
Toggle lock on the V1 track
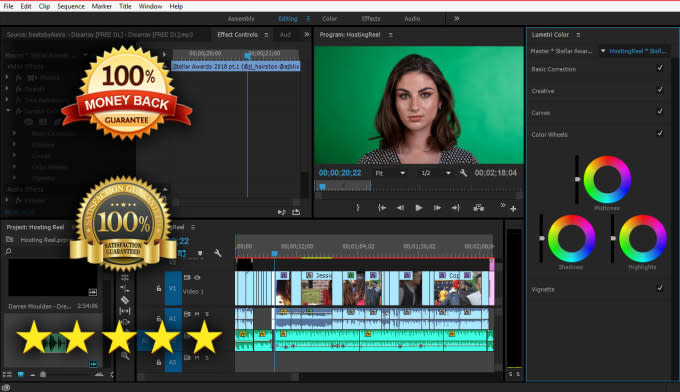point(159,288)
